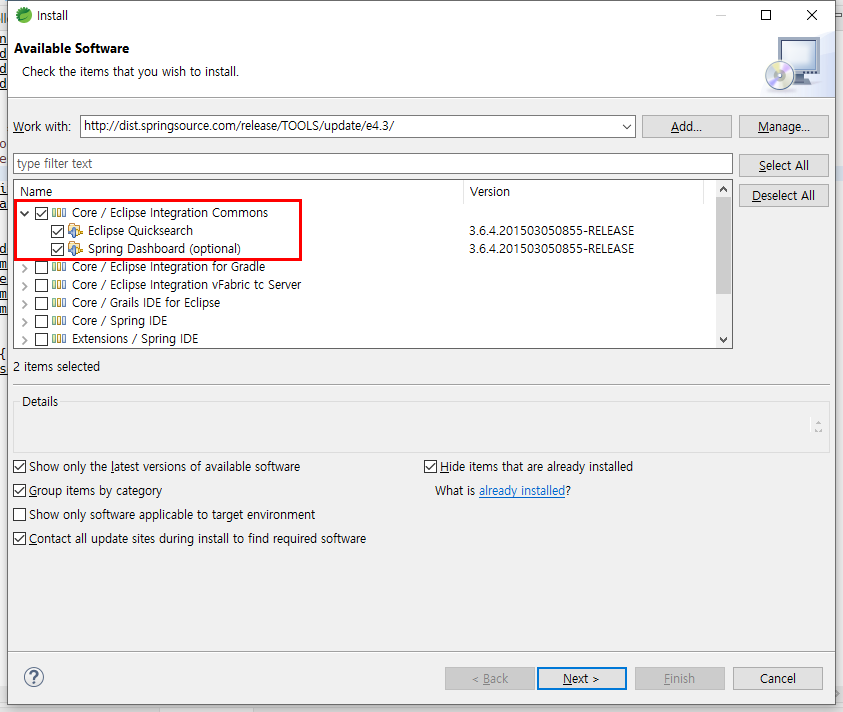Expand Core / Eclipse Integration for Gradle
Screen dimensions: 843x712
tap(25, 267)
